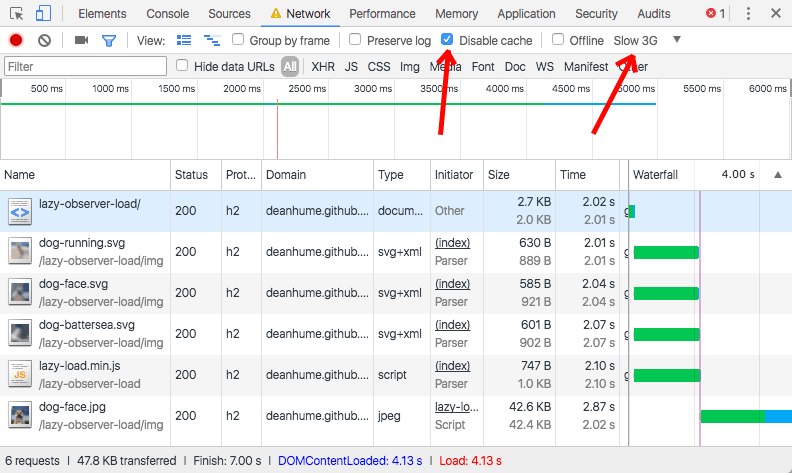Enable Group by frame checkbox
Viewport: 792px width, 473px height.
pos(237,39)
